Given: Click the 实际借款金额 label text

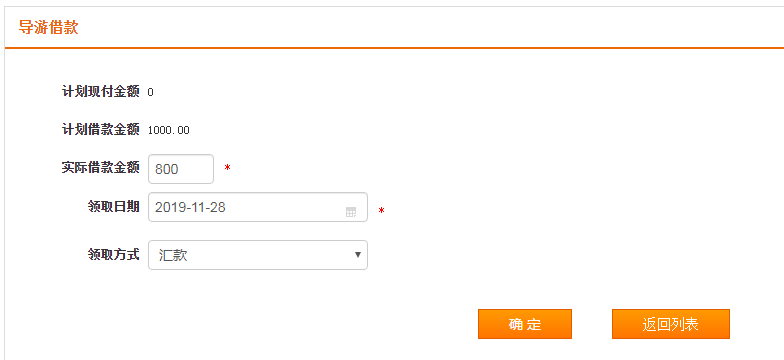Looking at the screenshot, I should pyautogui.click(x=100, y=168).
